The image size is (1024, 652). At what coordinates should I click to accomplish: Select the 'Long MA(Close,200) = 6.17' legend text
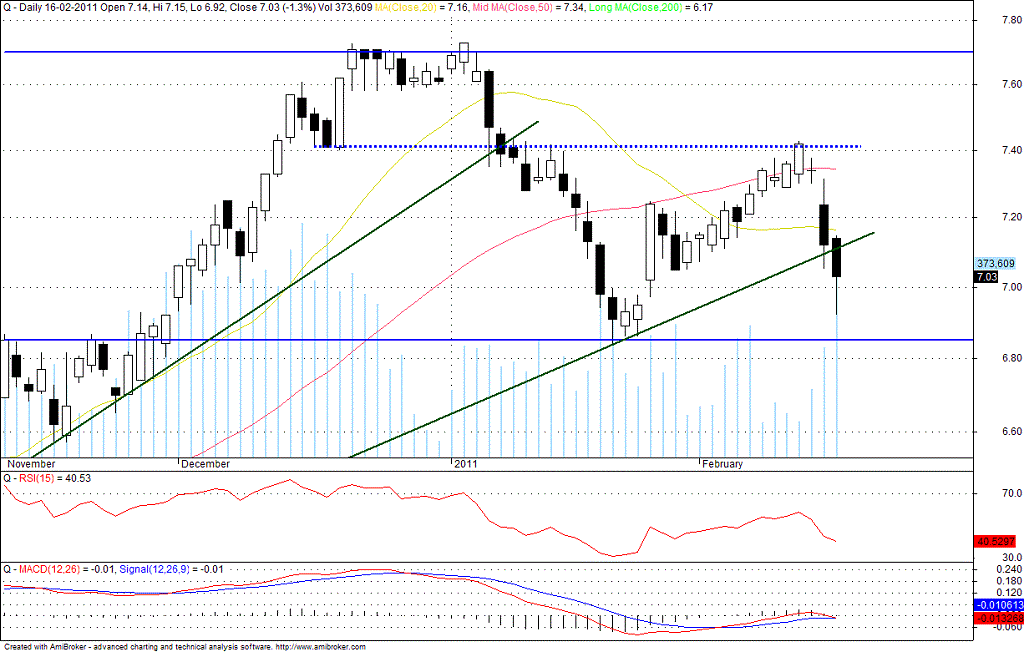pyautogui.click(x=651, y=7)
